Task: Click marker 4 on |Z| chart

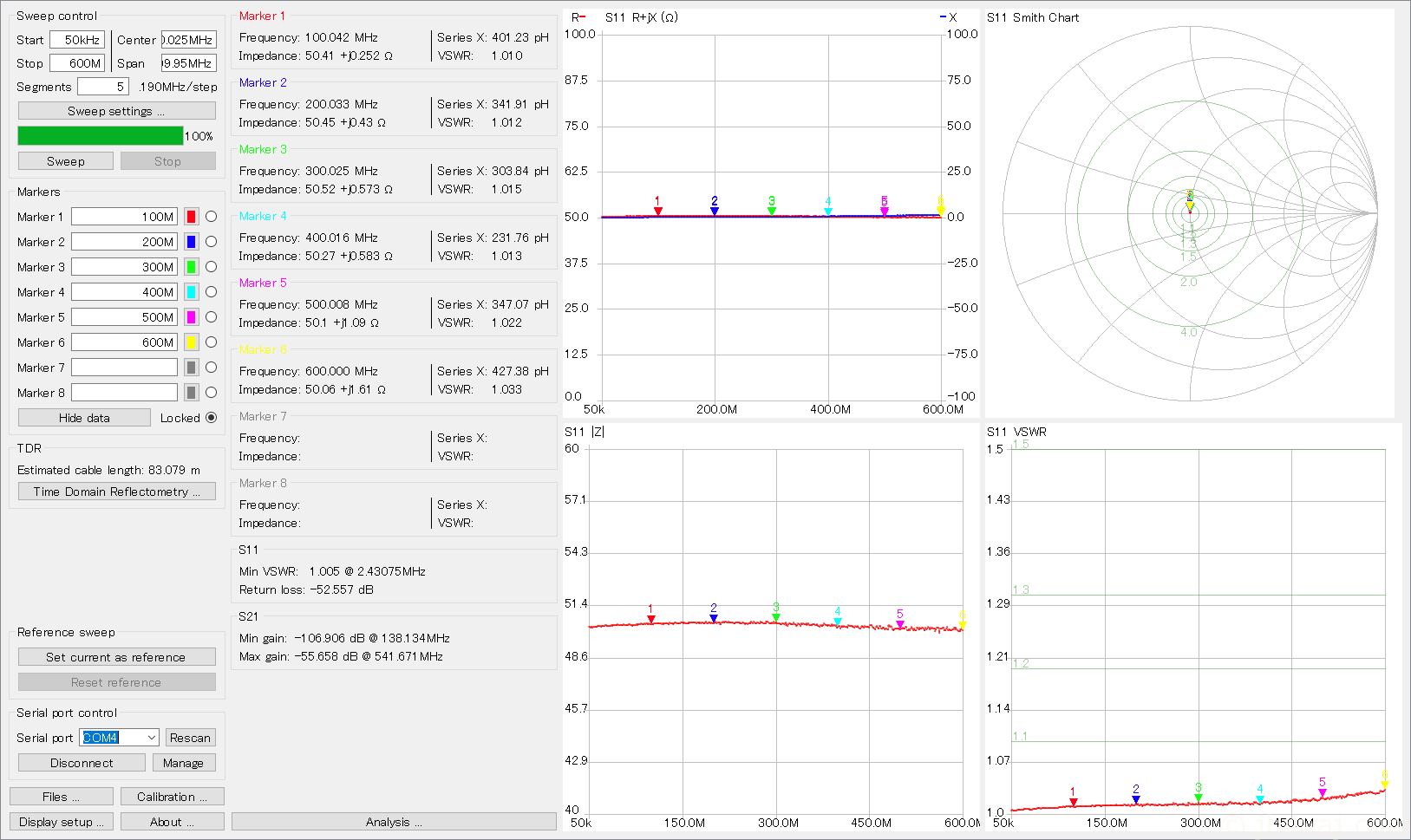Action: [838, 621]
